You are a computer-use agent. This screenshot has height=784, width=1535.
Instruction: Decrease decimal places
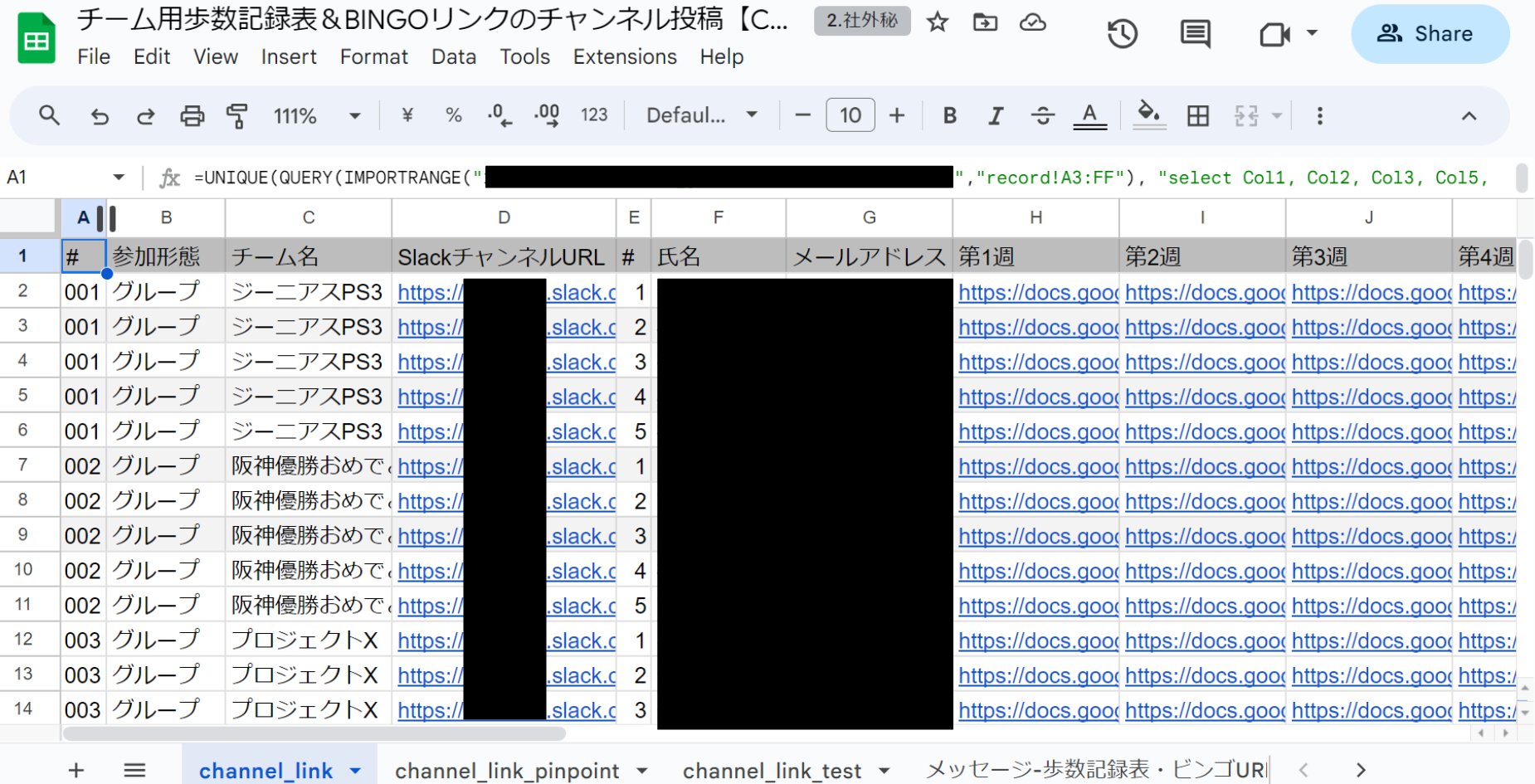[499, 115]
